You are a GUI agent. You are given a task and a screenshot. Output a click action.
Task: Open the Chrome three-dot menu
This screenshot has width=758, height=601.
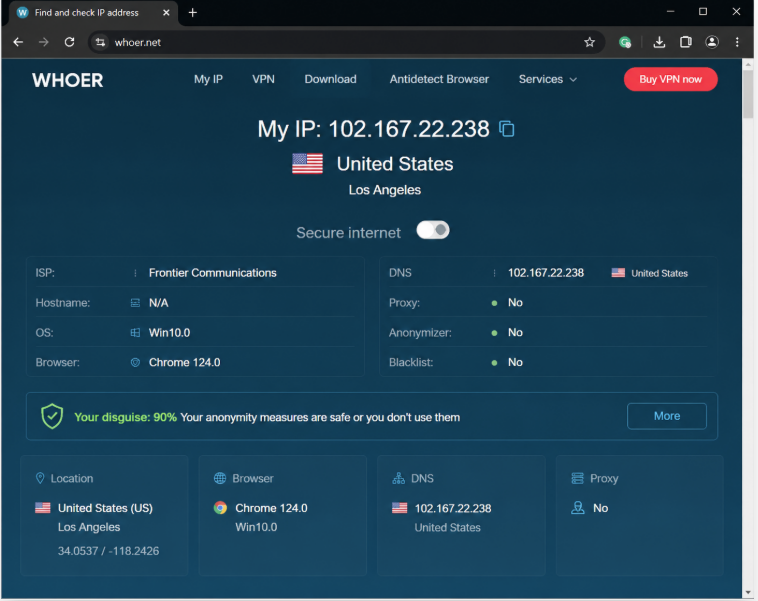click(x=737, y=42)
